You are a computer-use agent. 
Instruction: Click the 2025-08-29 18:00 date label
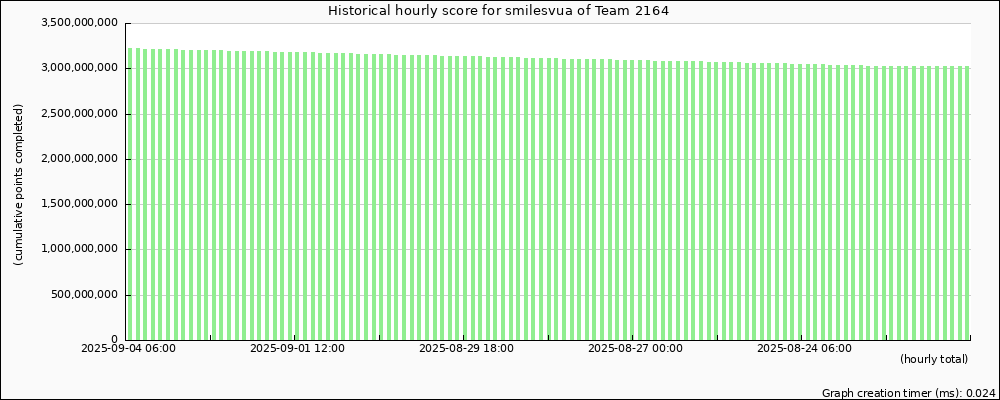point(466,348)
